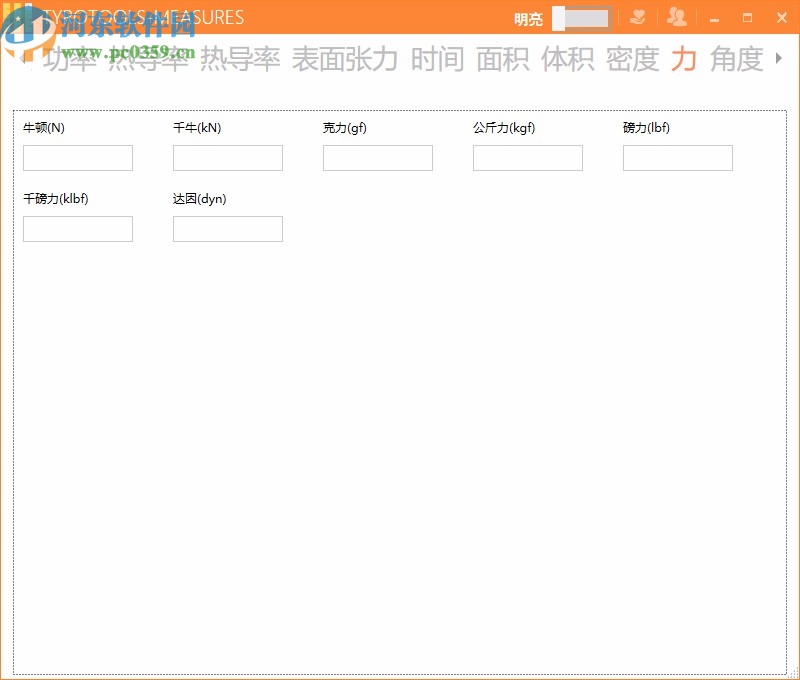Select the 面积 tab

(503, 59)
